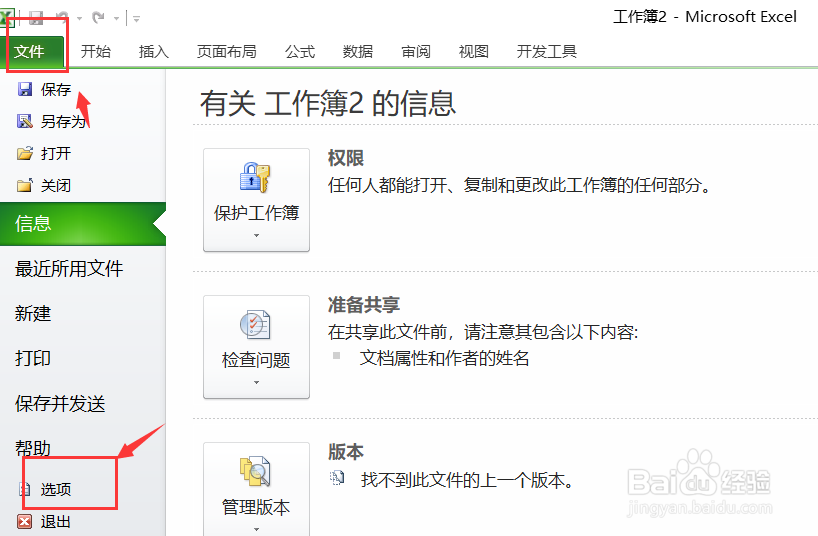Open the 开发工具 tab
The height and width of the screenshot is (536, 818).
tap(546, 52)
